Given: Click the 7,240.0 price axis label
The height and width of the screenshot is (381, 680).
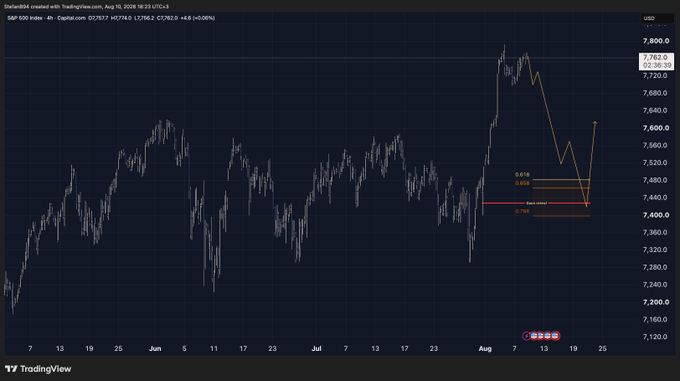Looking at the screenshot, I should pos(655,284).
